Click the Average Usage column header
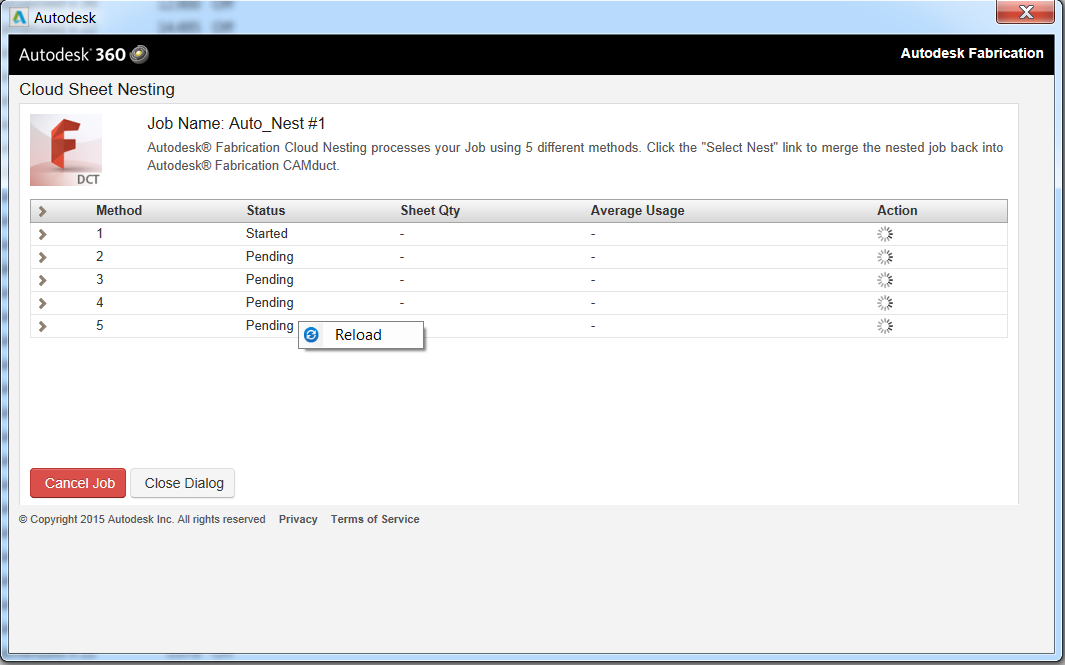 637,211
